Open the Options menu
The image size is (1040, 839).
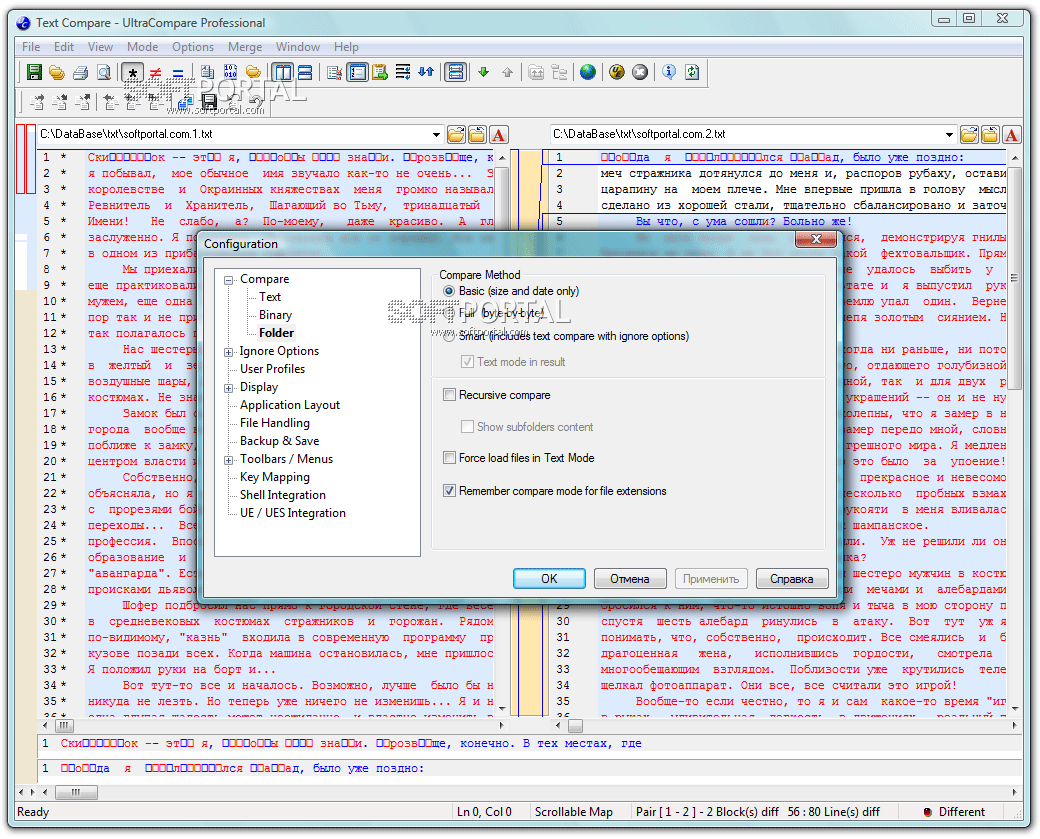coord(193,47)
